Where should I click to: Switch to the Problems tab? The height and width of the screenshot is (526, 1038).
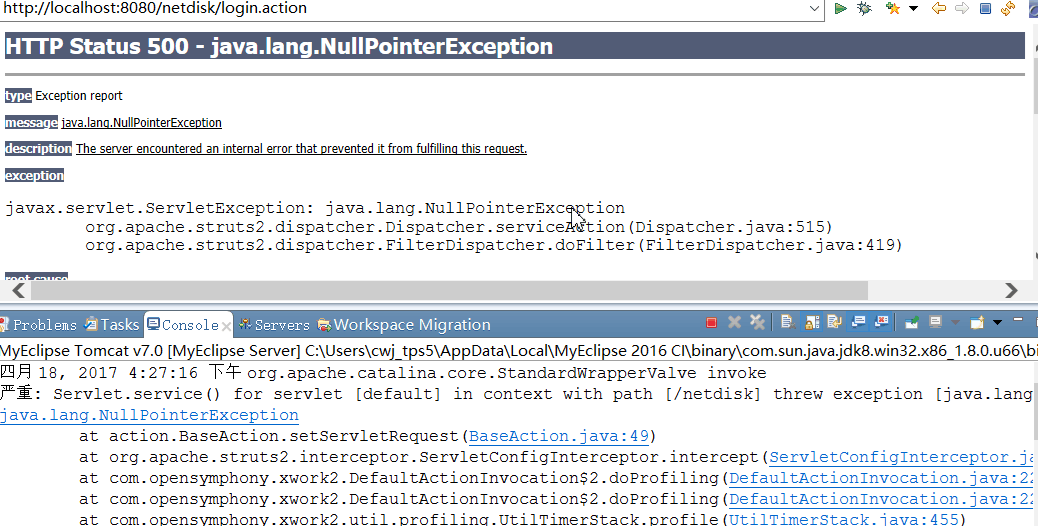click(39, 325)
